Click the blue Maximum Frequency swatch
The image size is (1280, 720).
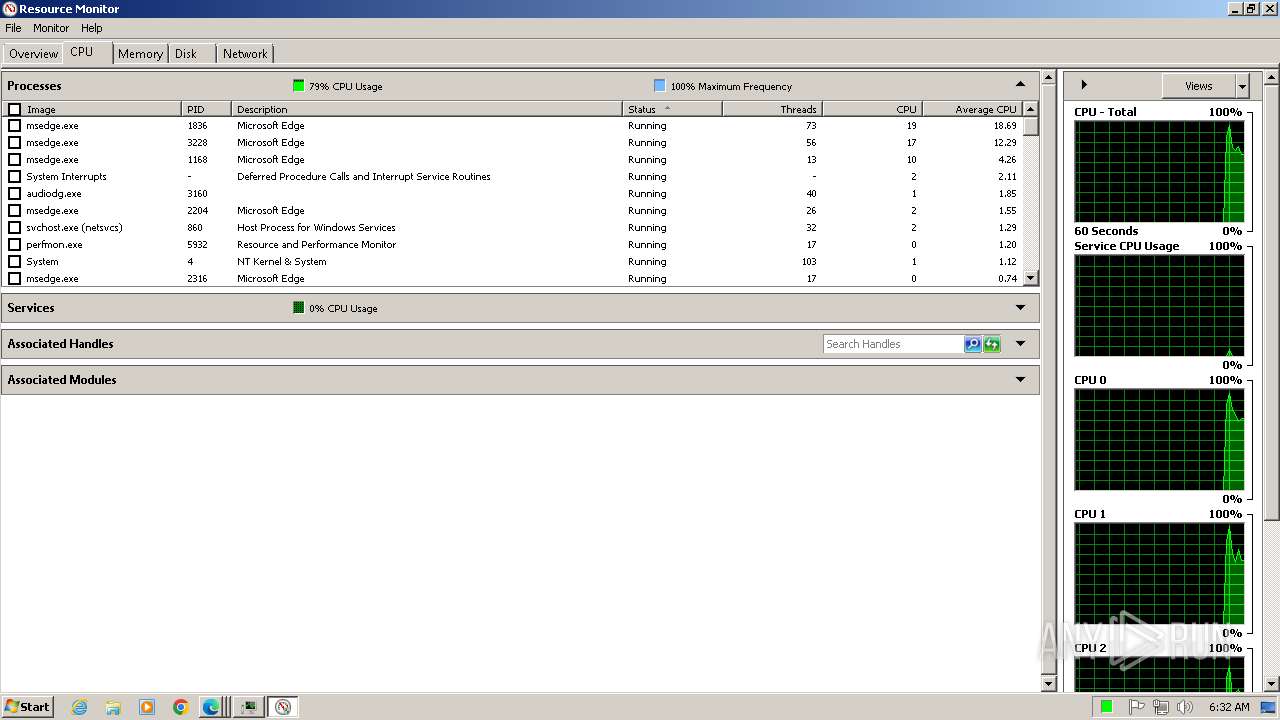(x=659, y=86)
